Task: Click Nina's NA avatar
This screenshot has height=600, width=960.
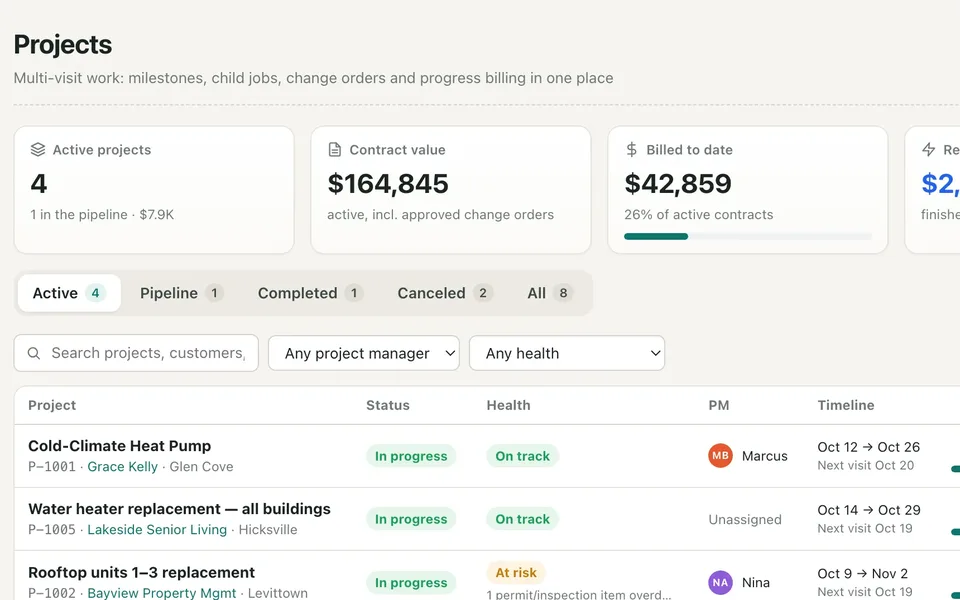Action: coord(720,582)
